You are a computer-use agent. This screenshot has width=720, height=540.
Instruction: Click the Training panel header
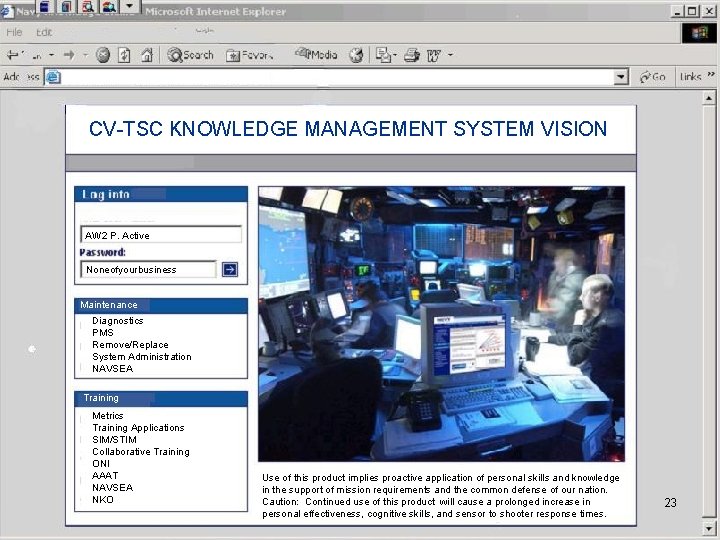coord(161,399)
